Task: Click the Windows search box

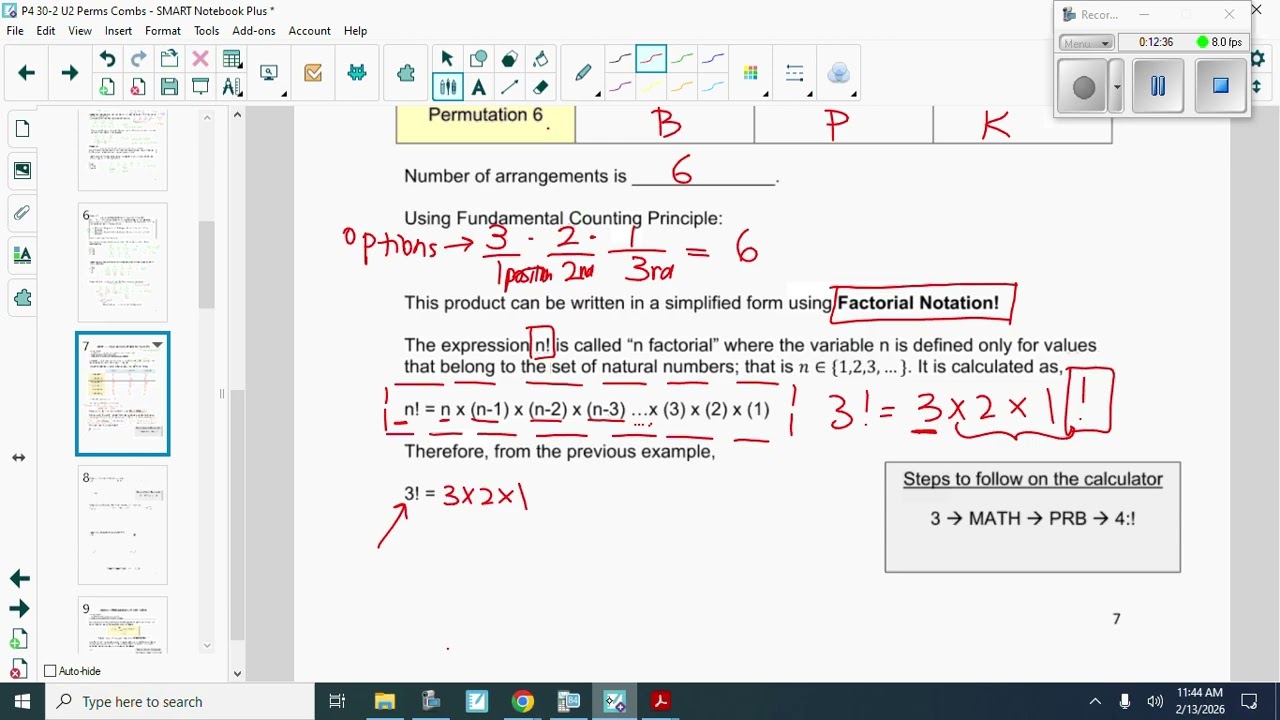Action: click(180, 702)
